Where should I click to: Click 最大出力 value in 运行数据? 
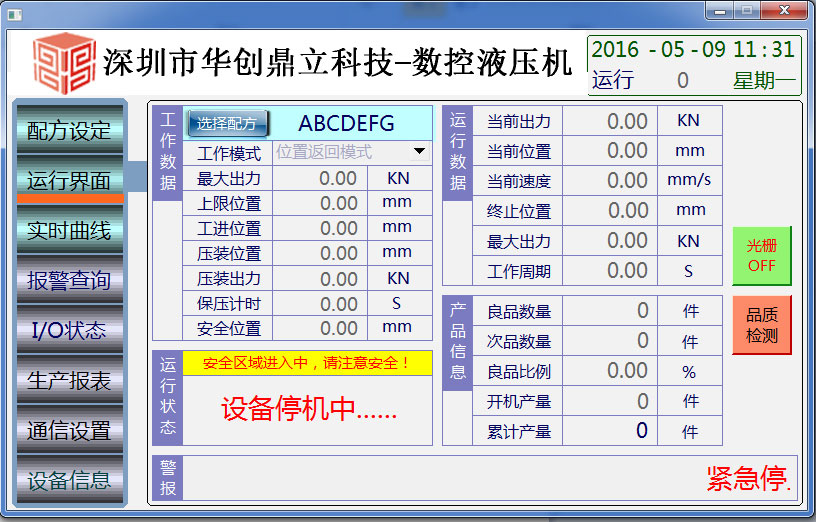tap(610, 241)
